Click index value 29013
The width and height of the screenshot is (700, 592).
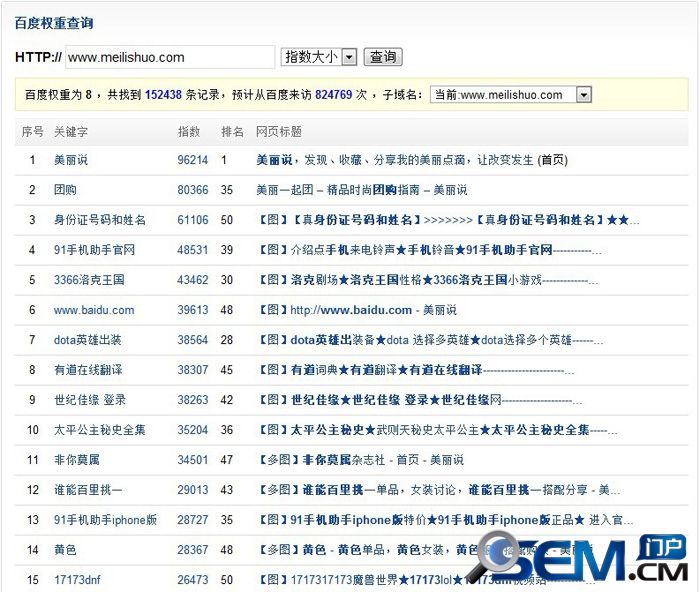pyautogui.click(x=193, y=490)
